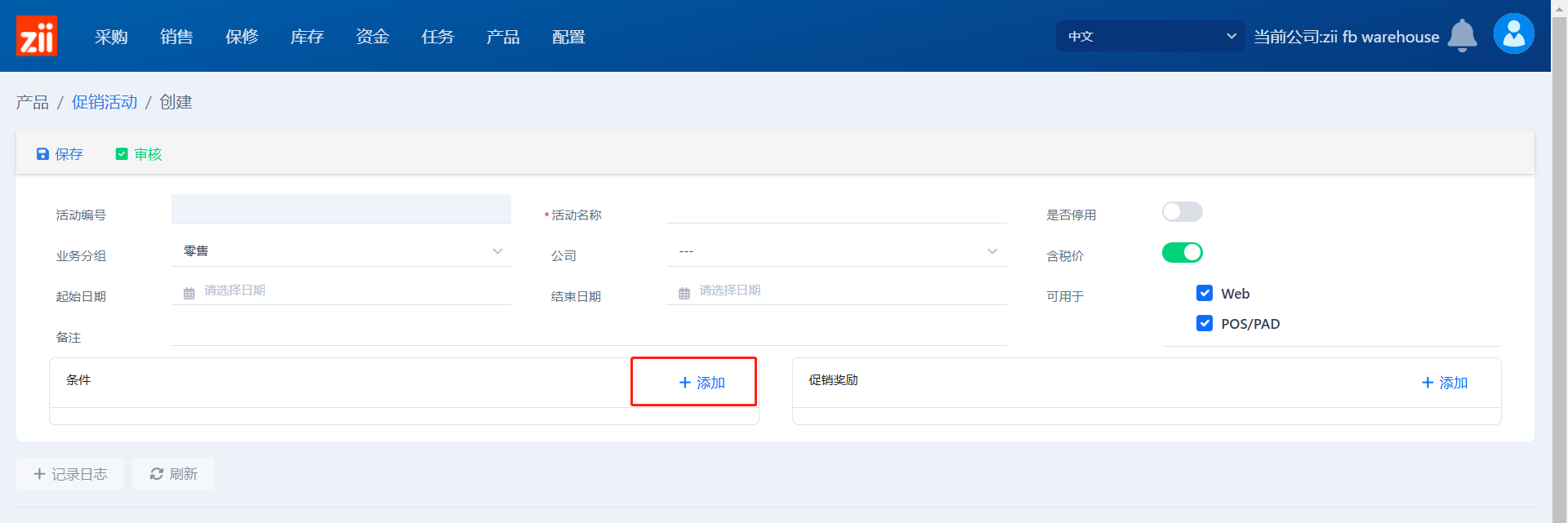Expand the 业务分组 dropdown
The width and height of the screenshot is (1568, 523).
tap(341, 251)
